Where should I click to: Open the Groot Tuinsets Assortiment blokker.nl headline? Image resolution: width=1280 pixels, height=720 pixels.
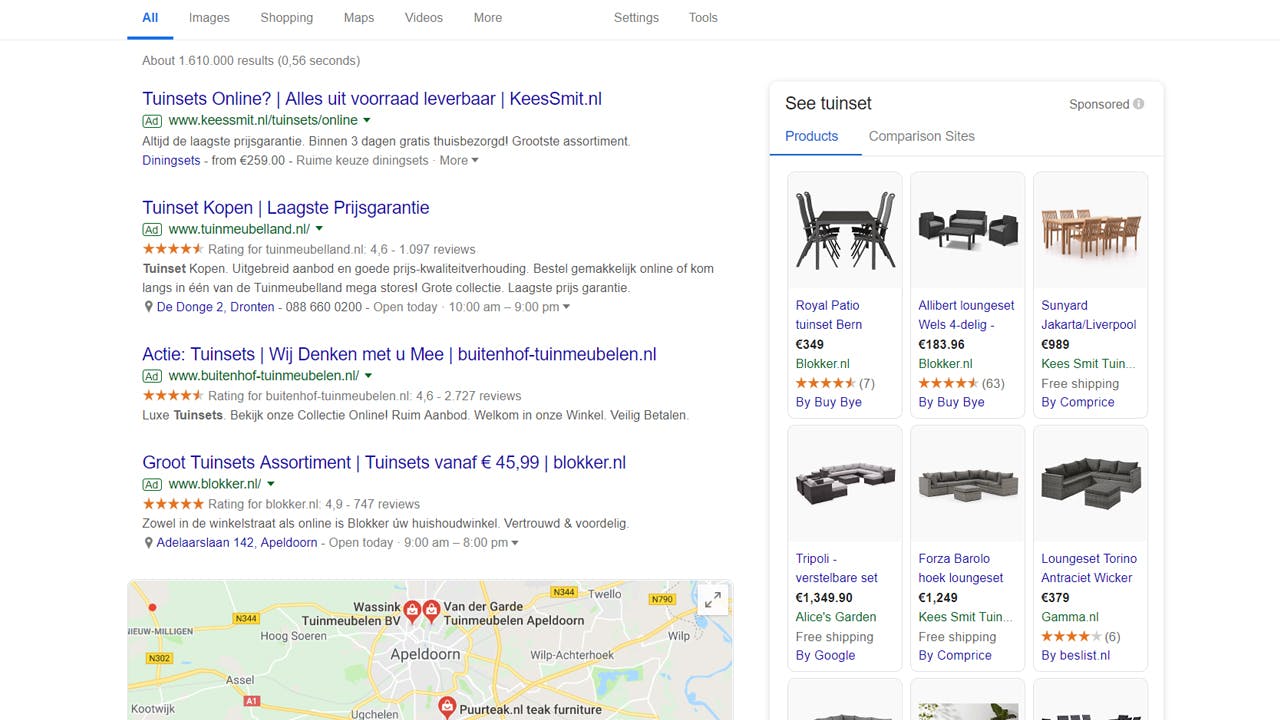[x=384, y=463]
